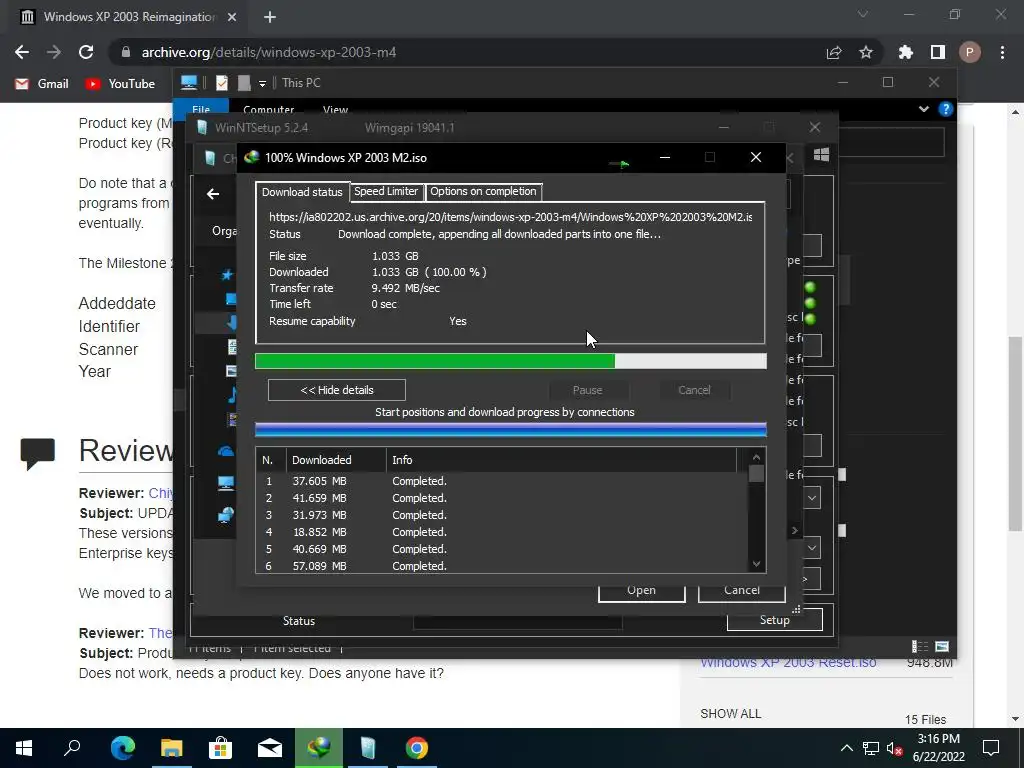The image size is (1024, 768).
Task: Click the help icon in This PC ribbon
Action: pyautogui.click(x=945, y=109)
